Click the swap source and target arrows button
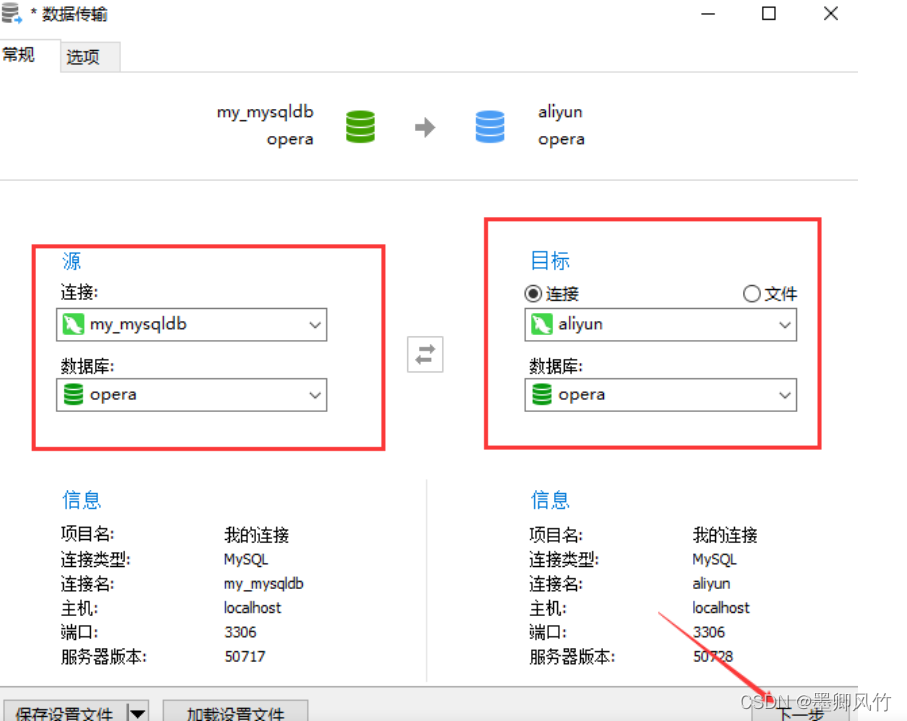 [x=424, y=354]
